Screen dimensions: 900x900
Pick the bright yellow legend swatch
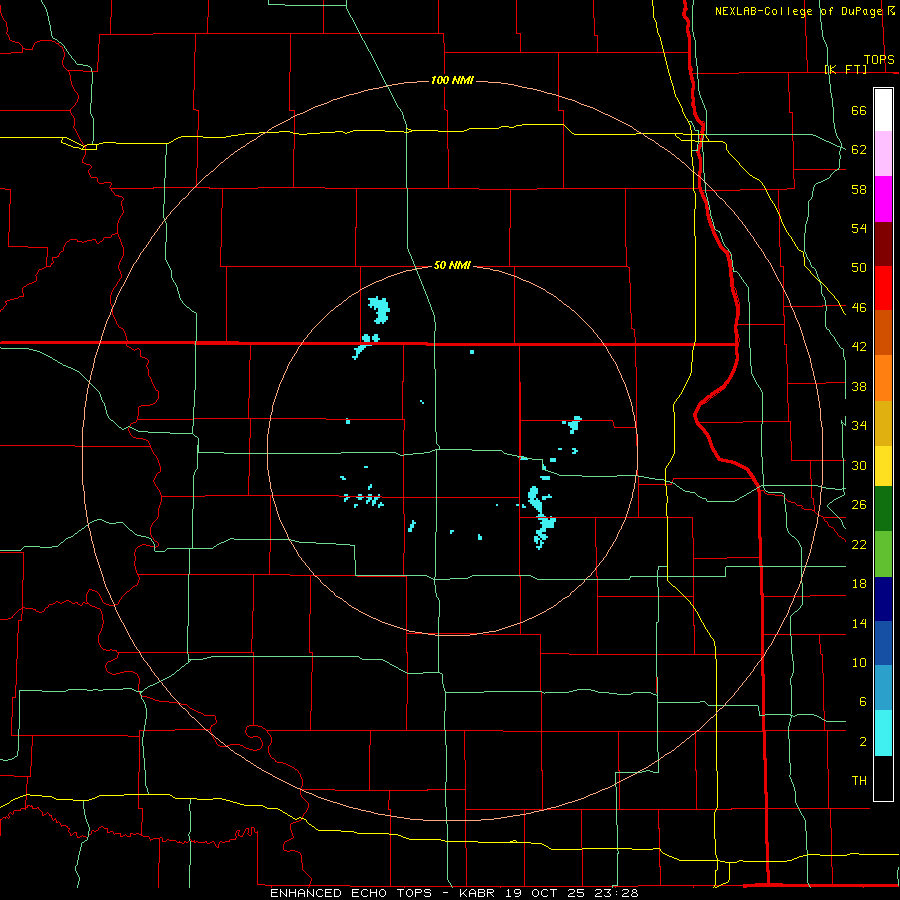click(x=883, y=466)
